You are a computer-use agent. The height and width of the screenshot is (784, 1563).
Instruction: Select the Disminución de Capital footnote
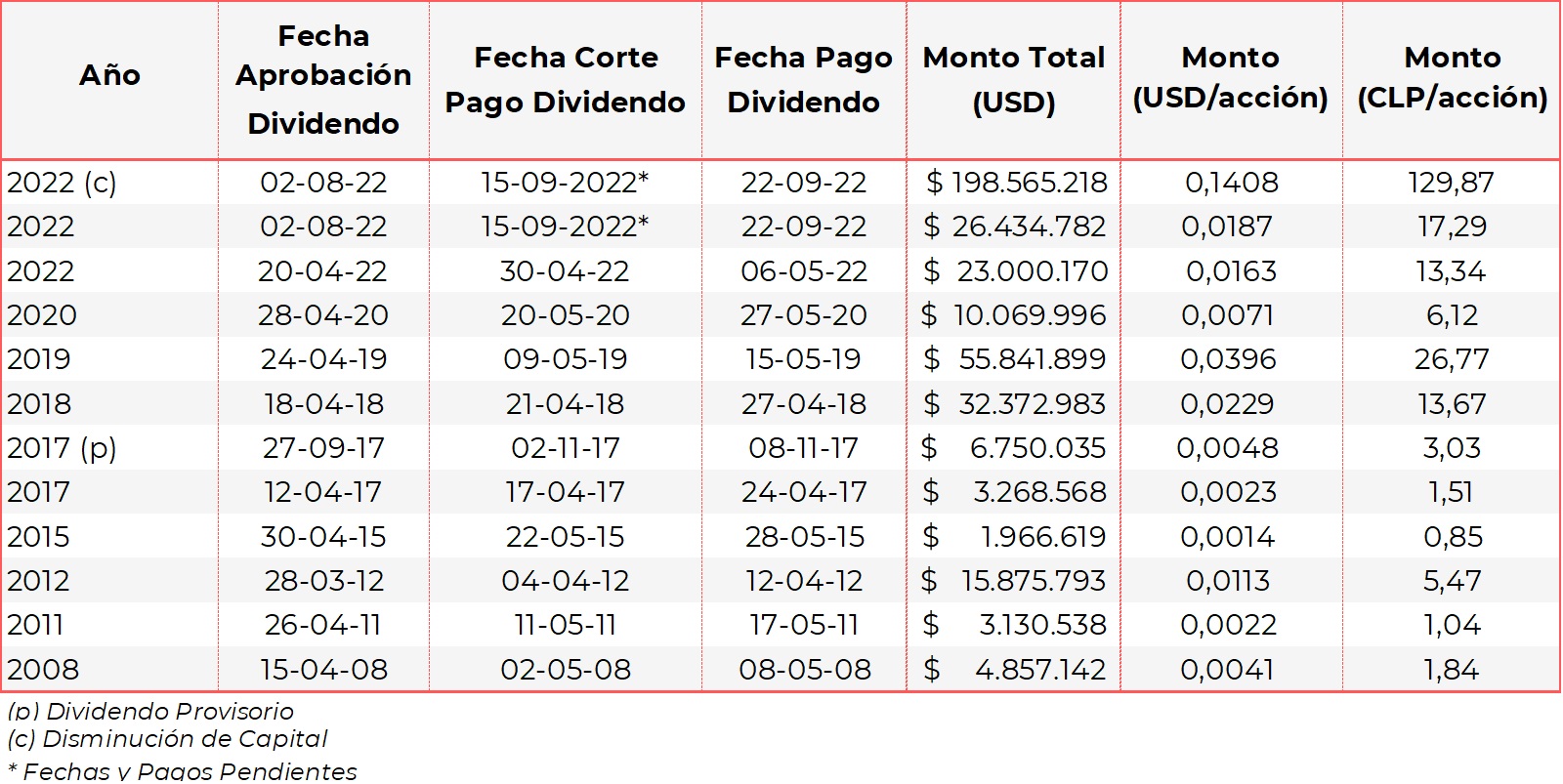tap(167, 739)
